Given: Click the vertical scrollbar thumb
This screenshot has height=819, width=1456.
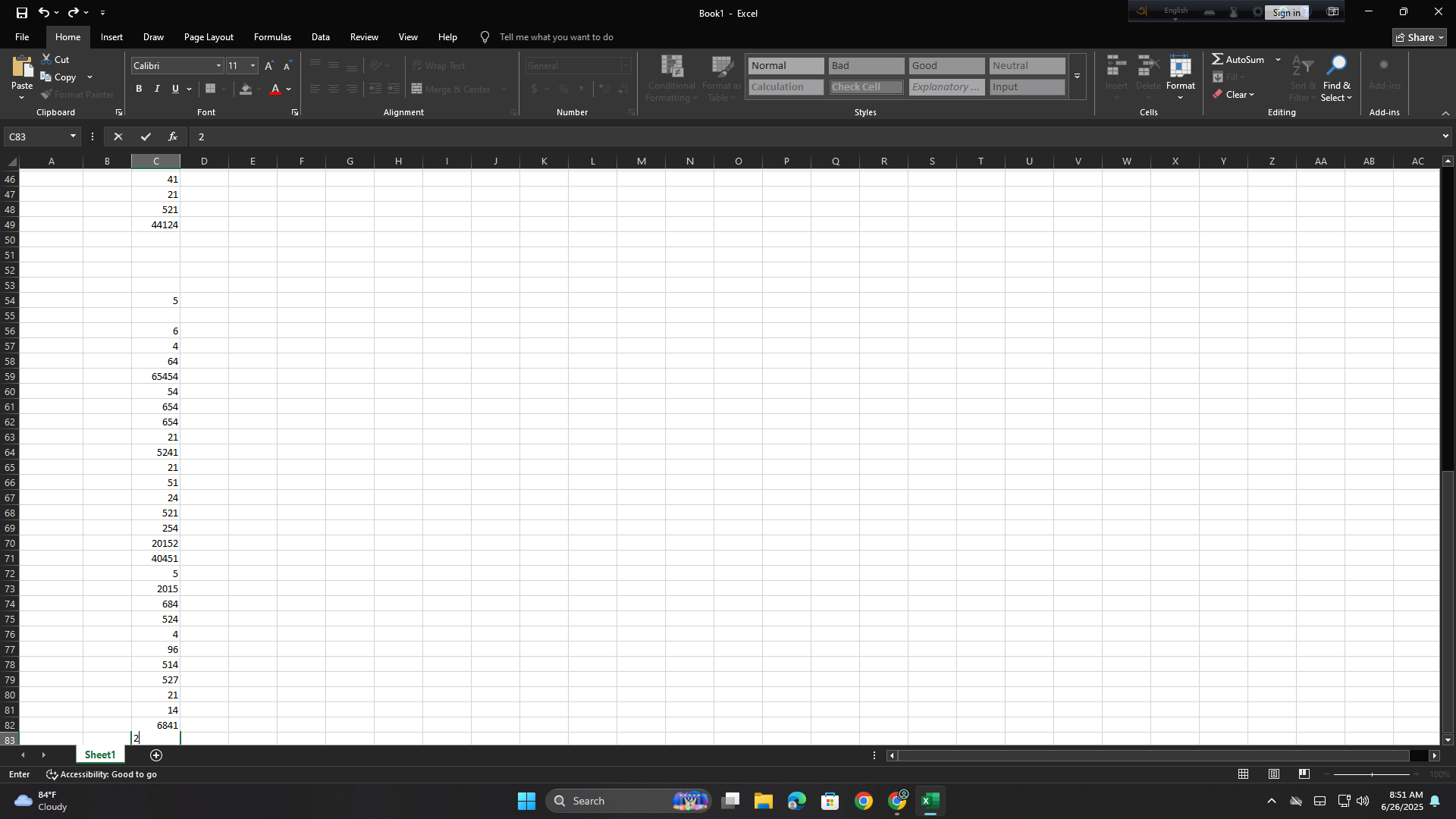Looking at the screenshot, I should 1448,602.
